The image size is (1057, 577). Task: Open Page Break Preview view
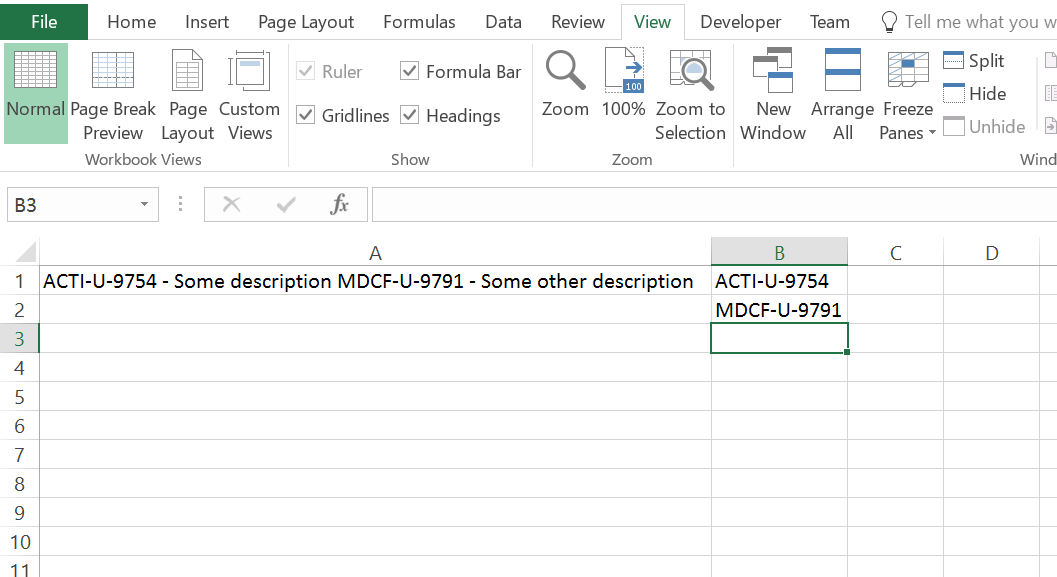click(x=113, y=93)
